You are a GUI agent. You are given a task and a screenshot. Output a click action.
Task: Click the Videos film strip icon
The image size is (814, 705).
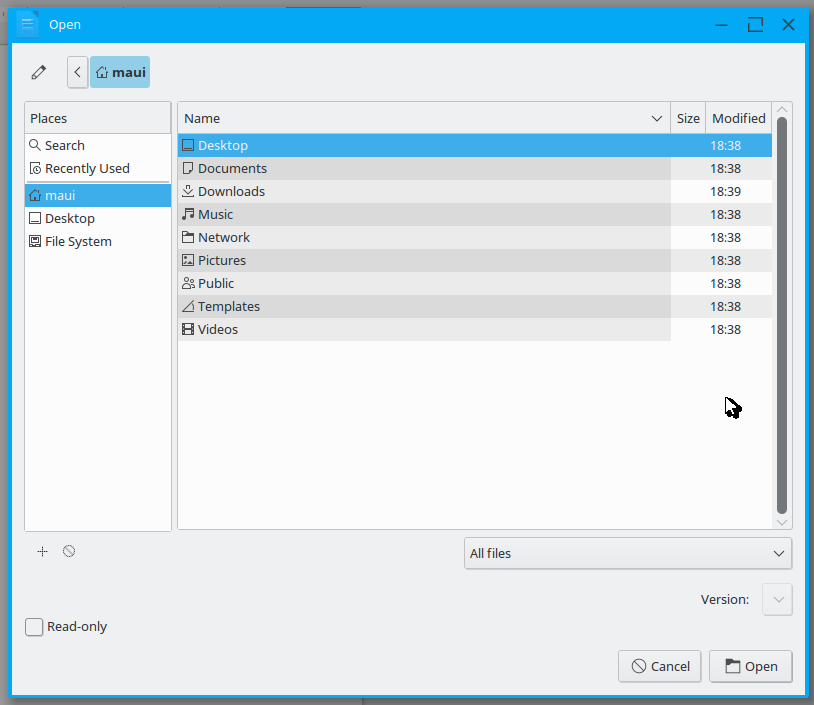[188, 329]
